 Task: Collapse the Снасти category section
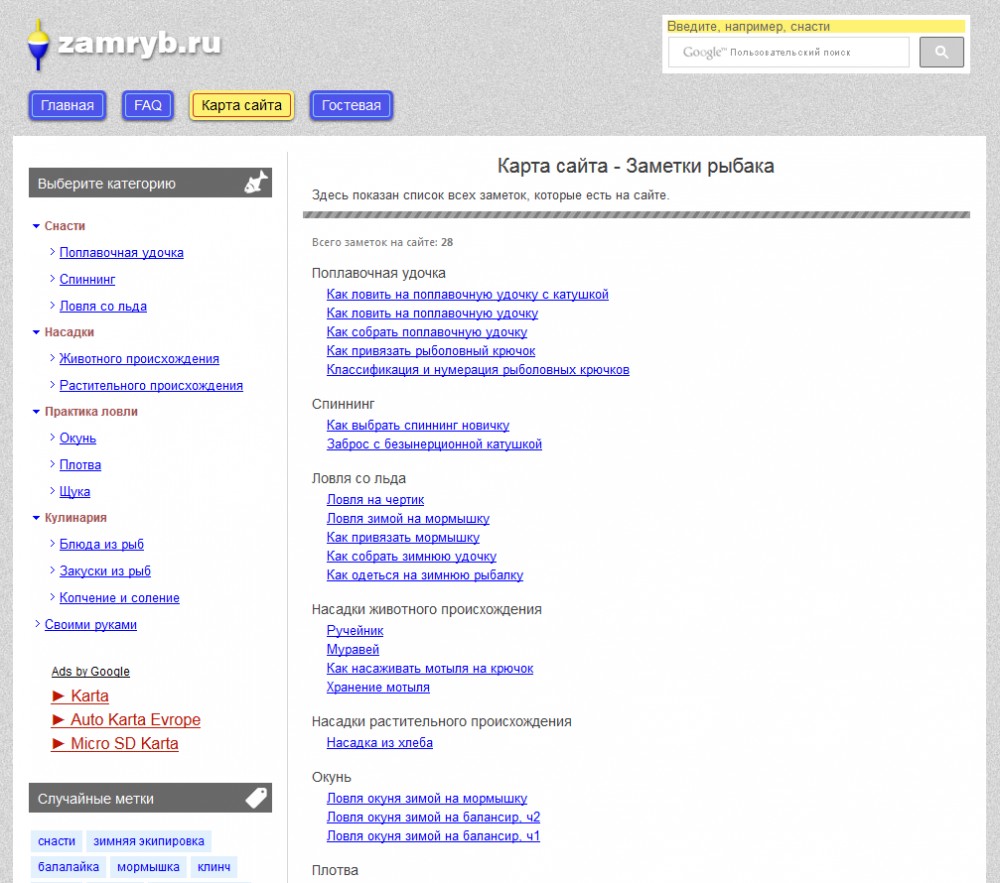[64, 226]
